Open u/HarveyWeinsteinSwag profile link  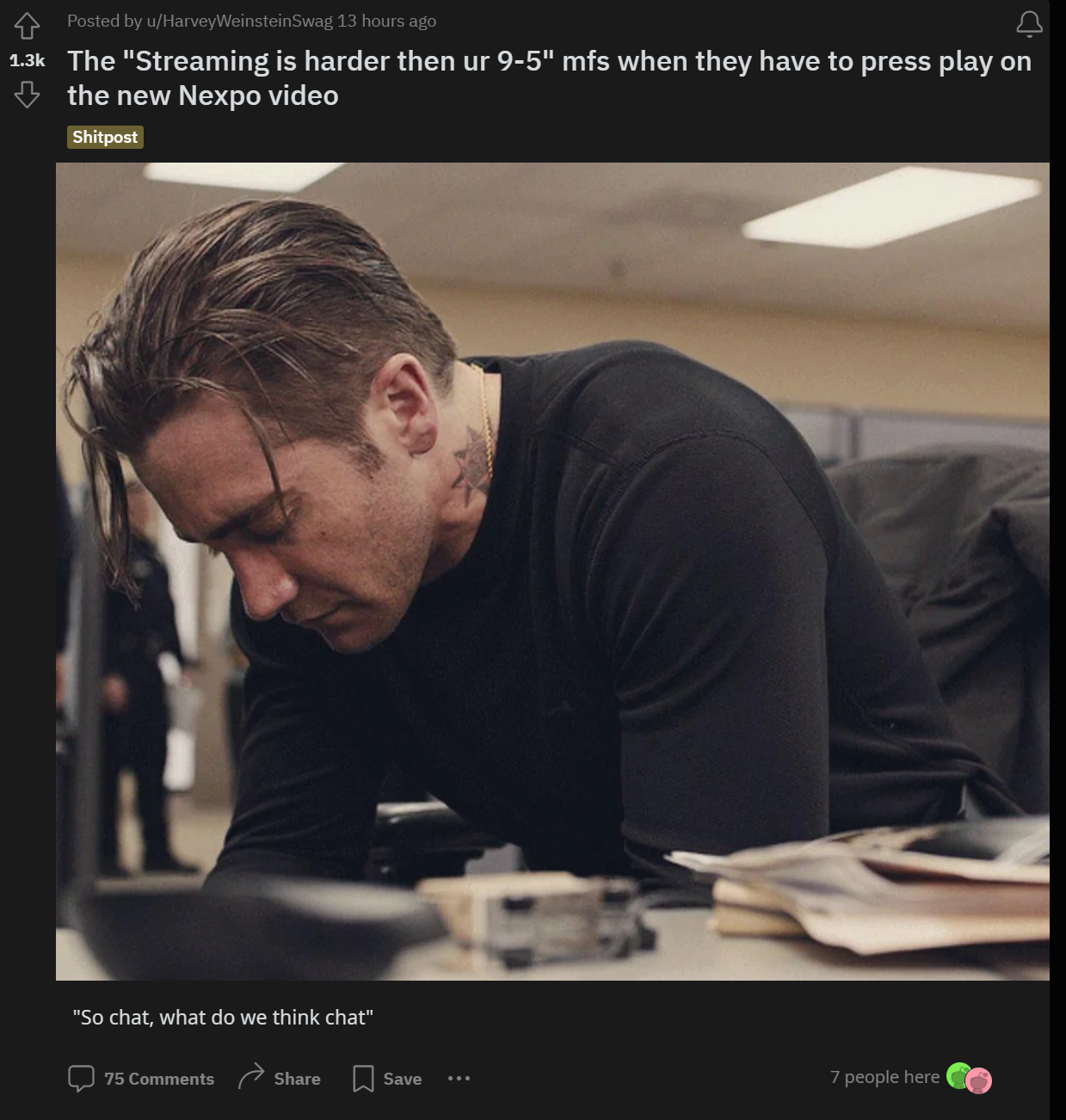pyautogui.click(x=241, y=22)
